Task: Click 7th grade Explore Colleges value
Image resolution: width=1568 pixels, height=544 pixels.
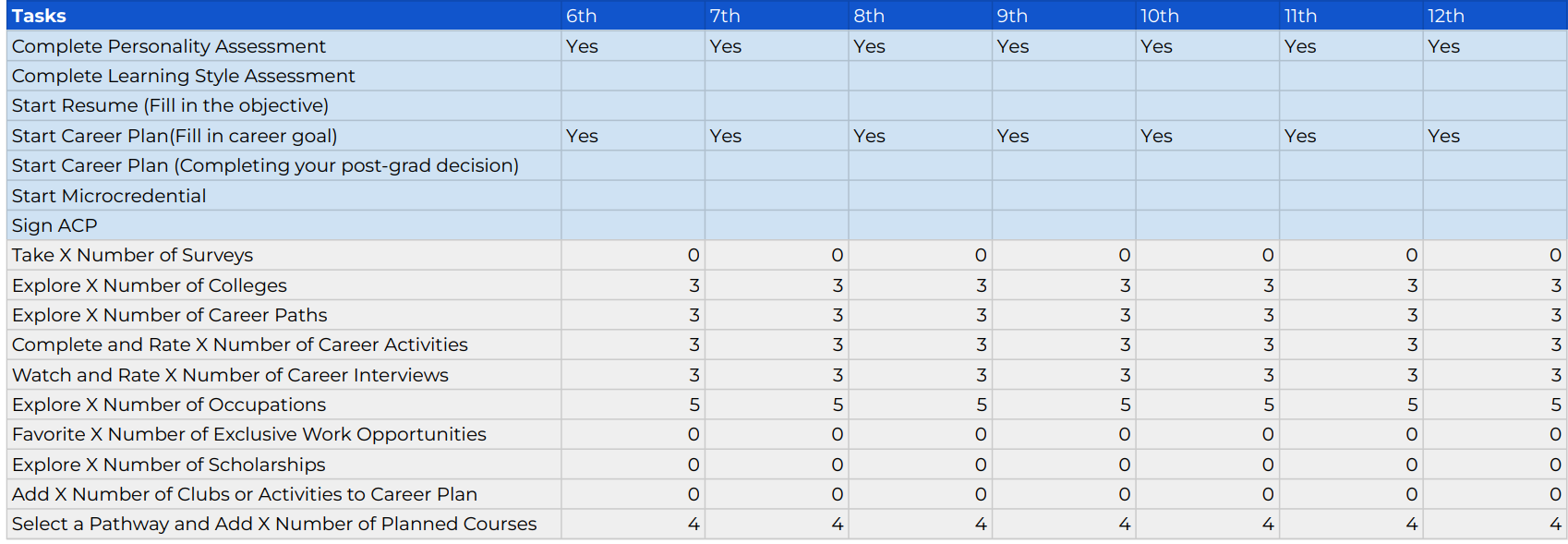Action: pyautogui.click(x=837, y=285)
